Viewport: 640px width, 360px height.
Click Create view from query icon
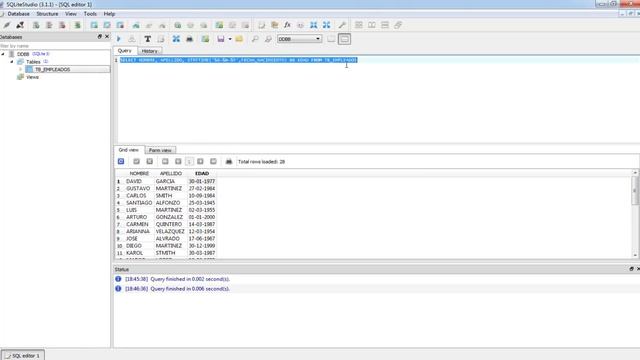205,39
